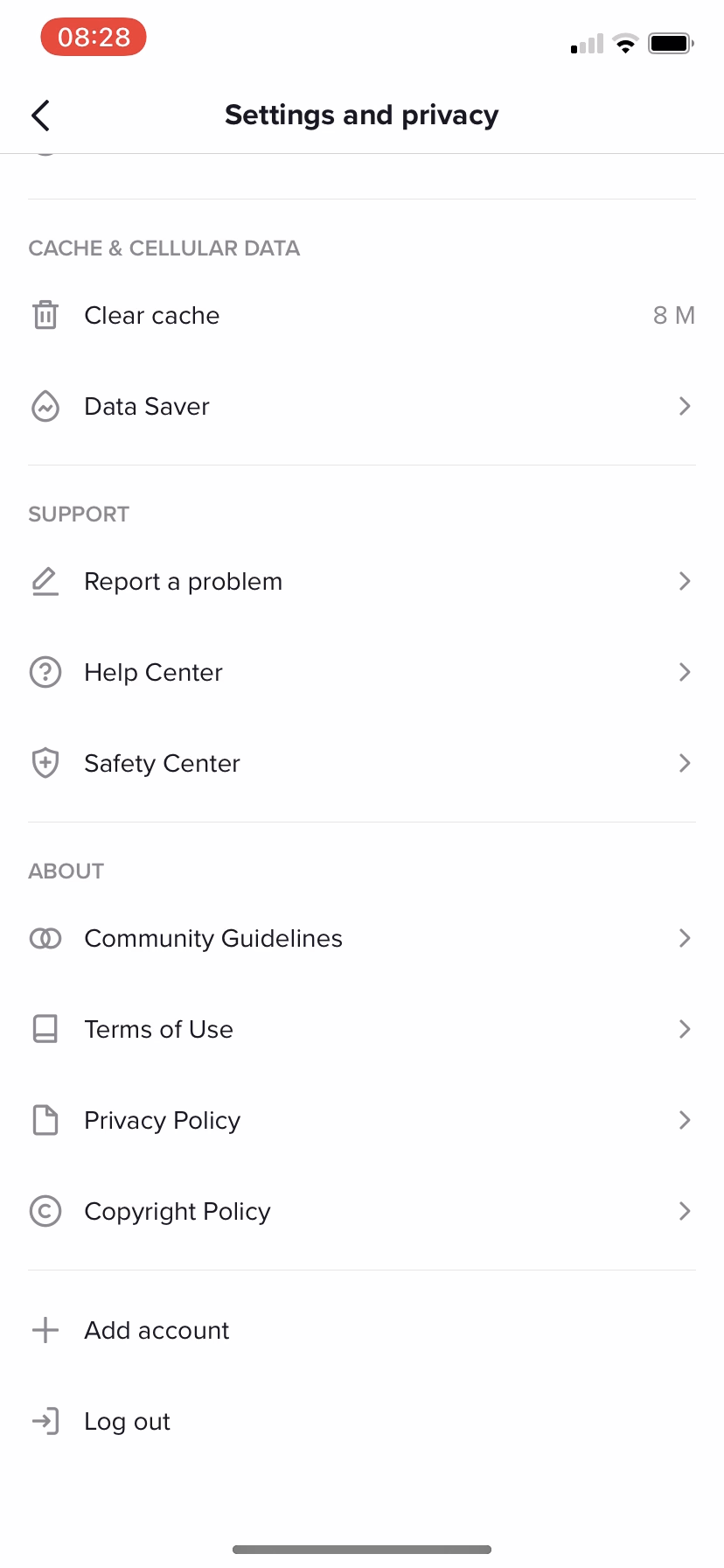724x1568 pixels.
Task: Tap the red 08:28 status bar time
Action: 94,38
